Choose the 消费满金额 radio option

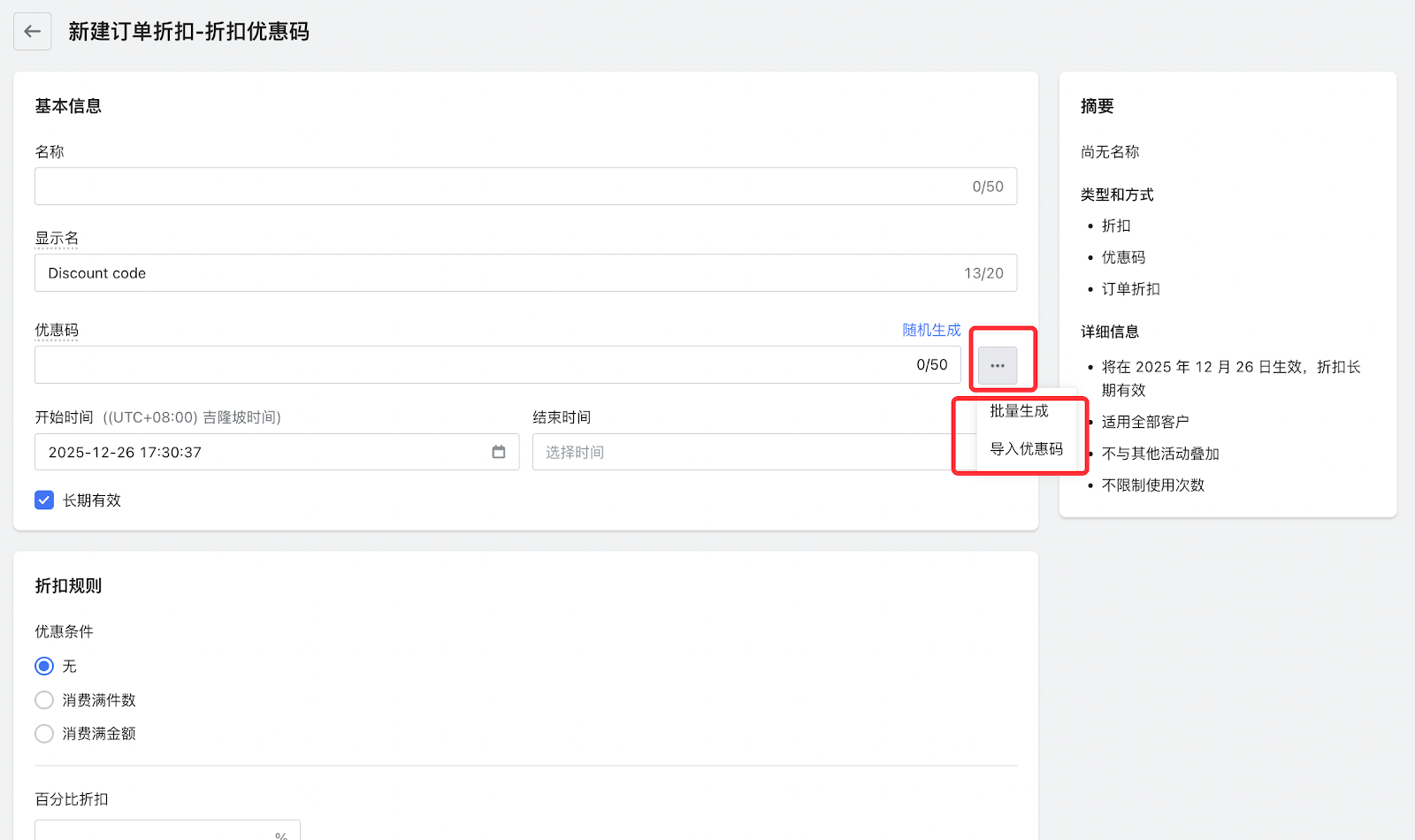(x=44, y=734)
